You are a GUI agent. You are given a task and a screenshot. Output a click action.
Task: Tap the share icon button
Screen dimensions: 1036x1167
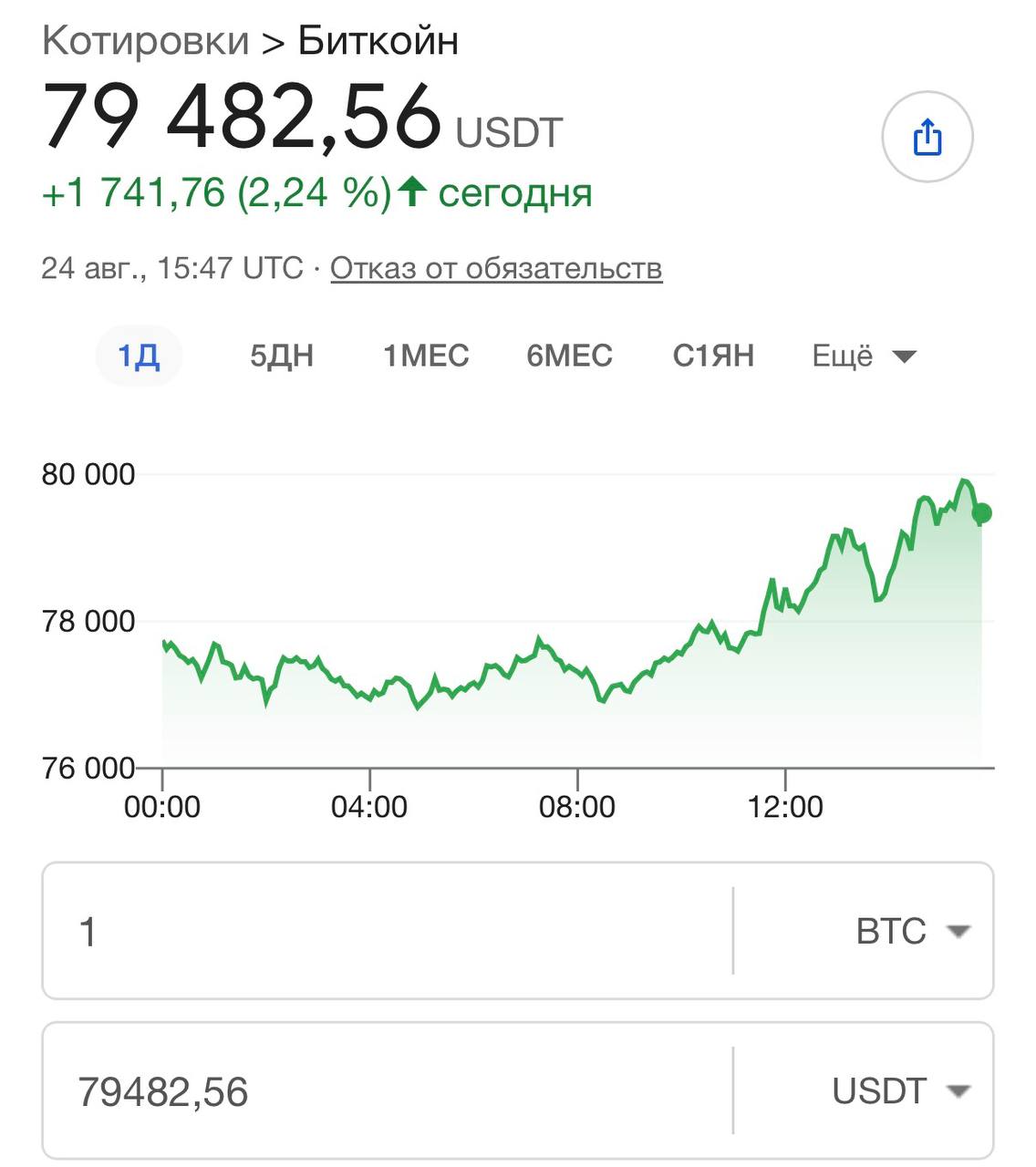[927, 137]
